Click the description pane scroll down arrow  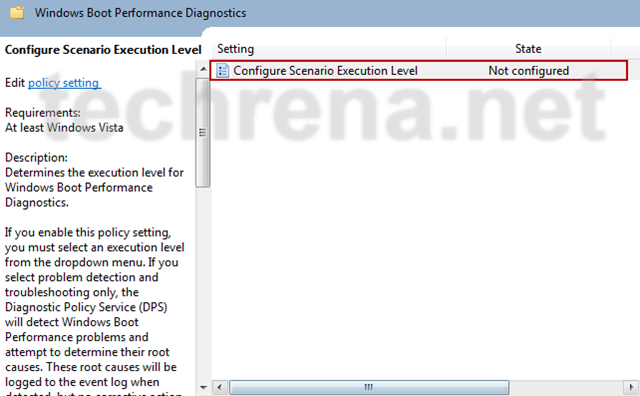(203, 387)
